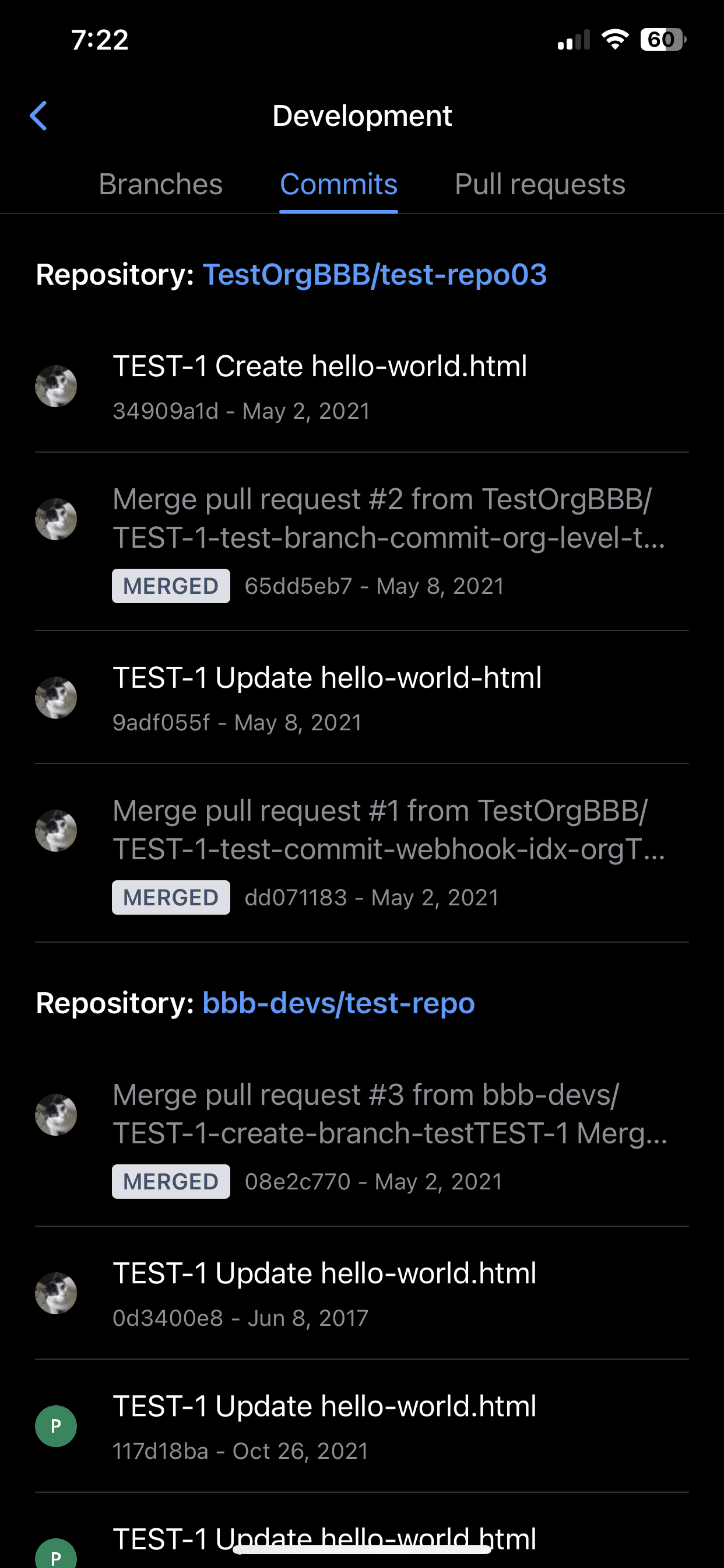Tap the battery indicator in status bar
The width and height of the screenshot is (724, 1568).
coord(663,40)
